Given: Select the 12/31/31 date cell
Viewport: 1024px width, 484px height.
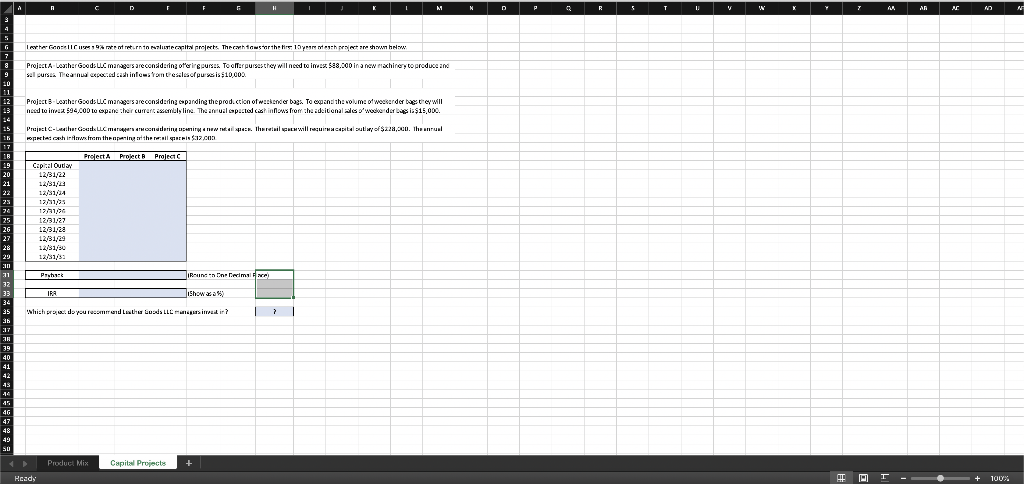Looking at the screenshot, I should click(x=52, y=257).
